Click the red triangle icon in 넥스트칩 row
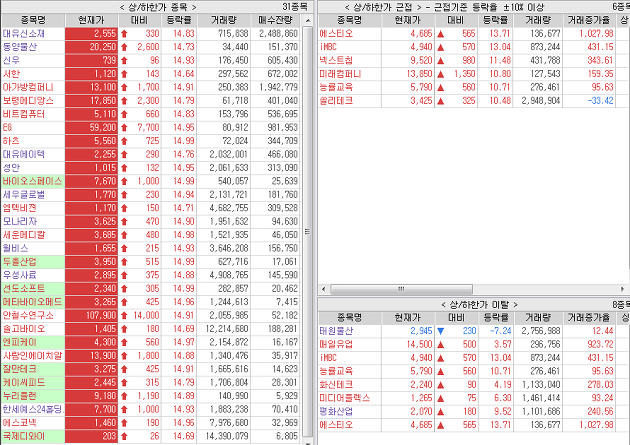The width and height of the screenshot is (630, 445). 441,61
